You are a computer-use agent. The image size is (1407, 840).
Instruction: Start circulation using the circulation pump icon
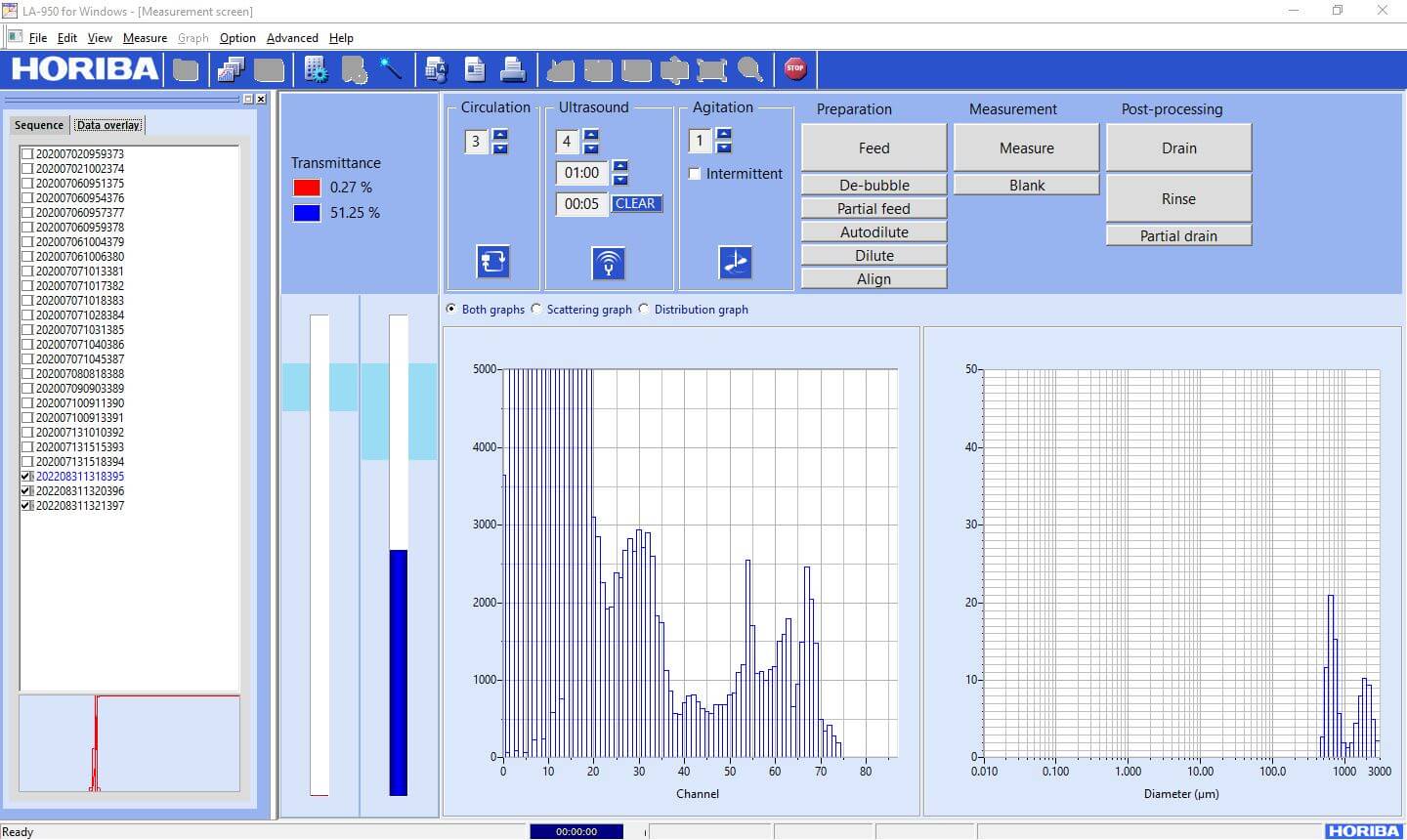click(x=492, y=261)
